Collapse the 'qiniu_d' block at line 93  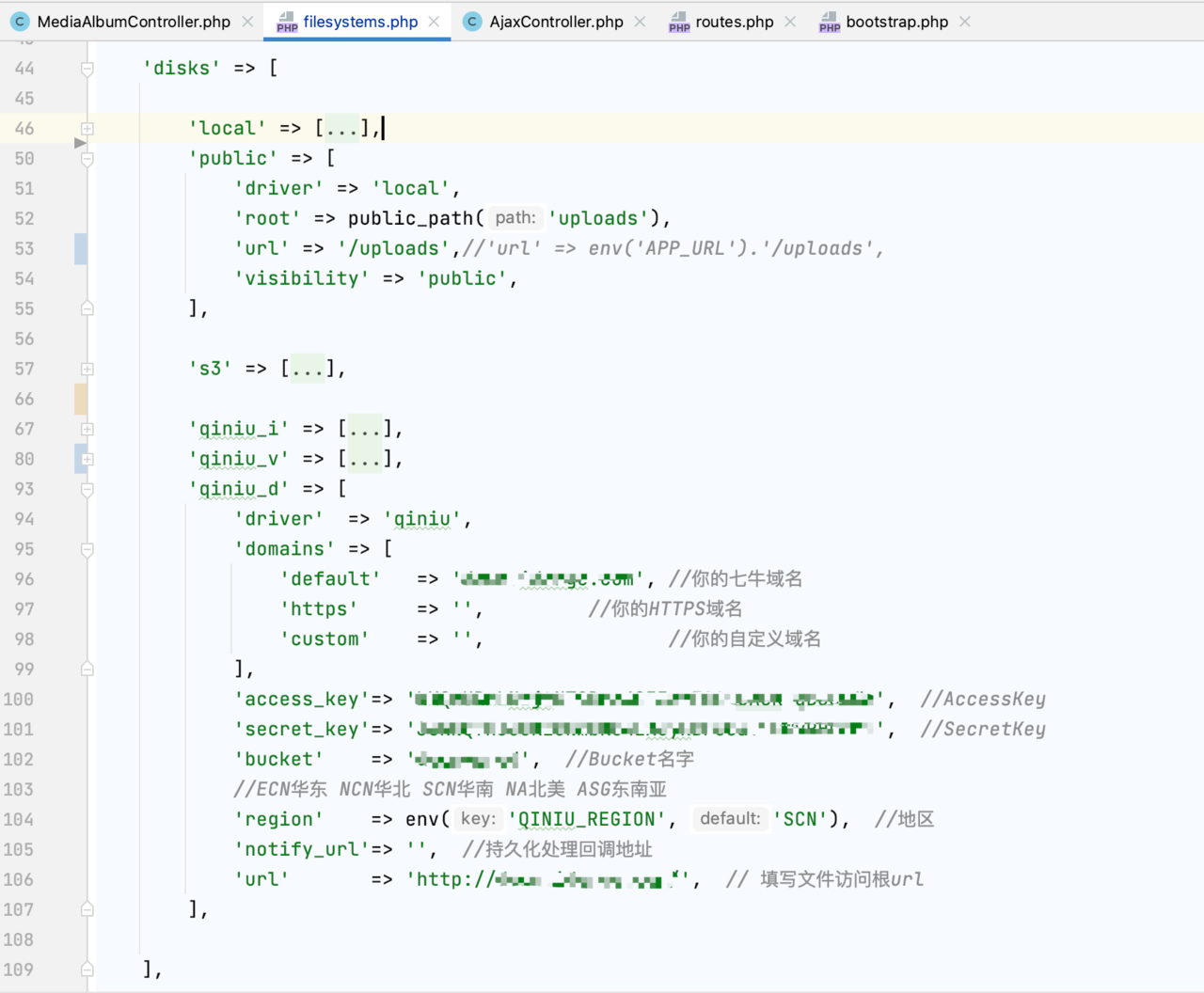point(87,490)
